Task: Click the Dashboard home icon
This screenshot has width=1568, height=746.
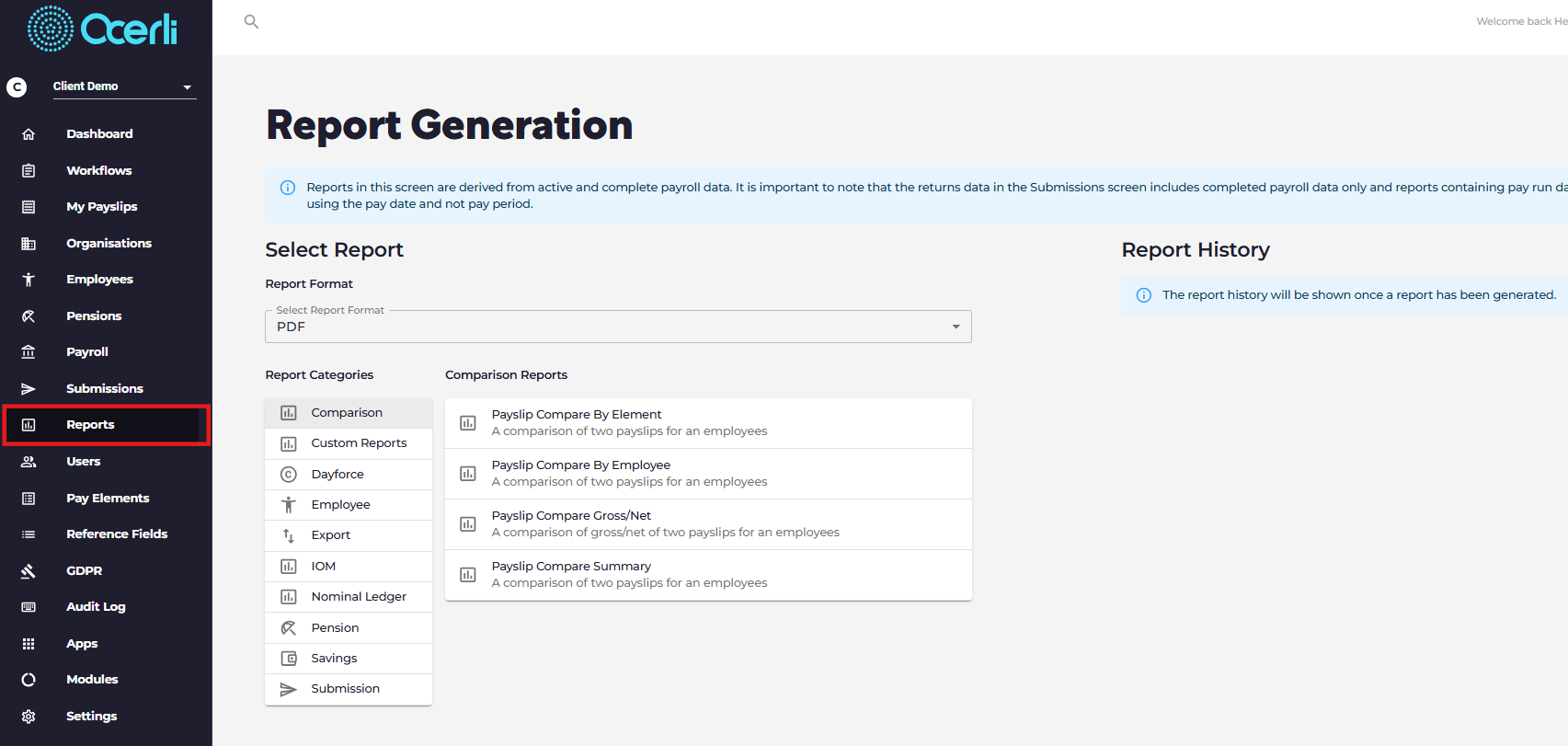Action: click(29, 134)
